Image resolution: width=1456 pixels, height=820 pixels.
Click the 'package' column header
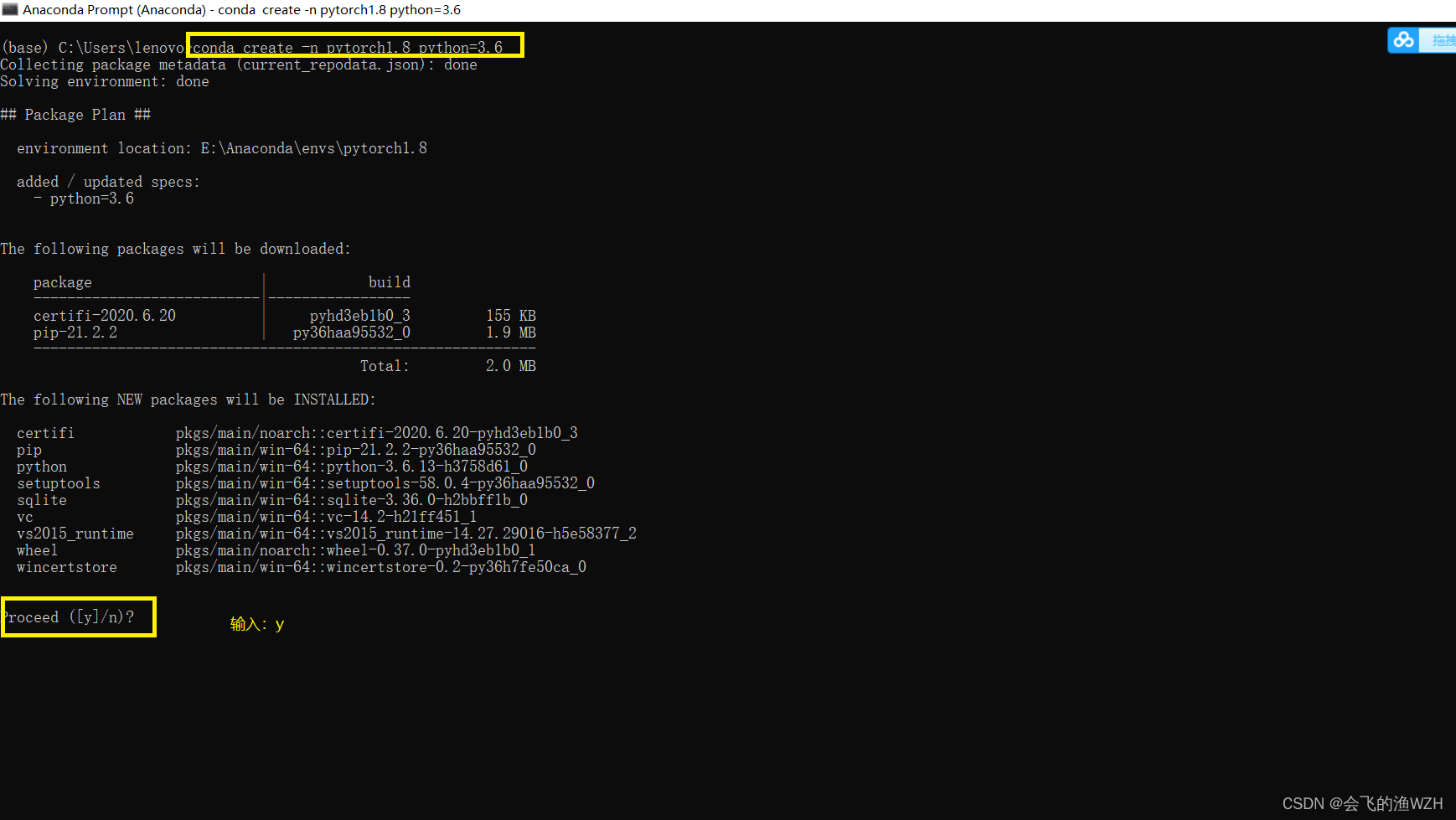(63, 282)
